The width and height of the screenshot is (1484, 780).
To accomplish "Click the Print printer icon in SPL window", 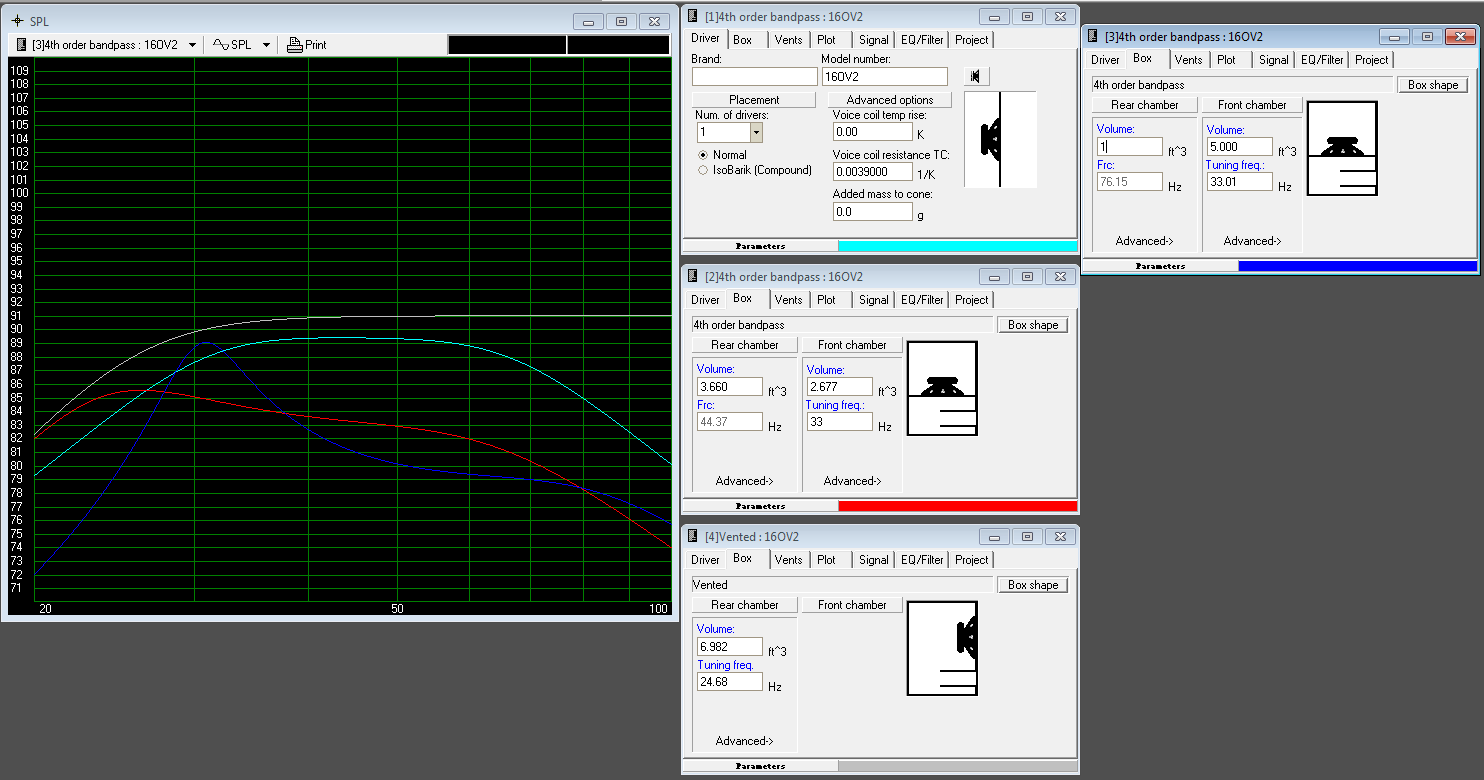I will coord(294,45).
